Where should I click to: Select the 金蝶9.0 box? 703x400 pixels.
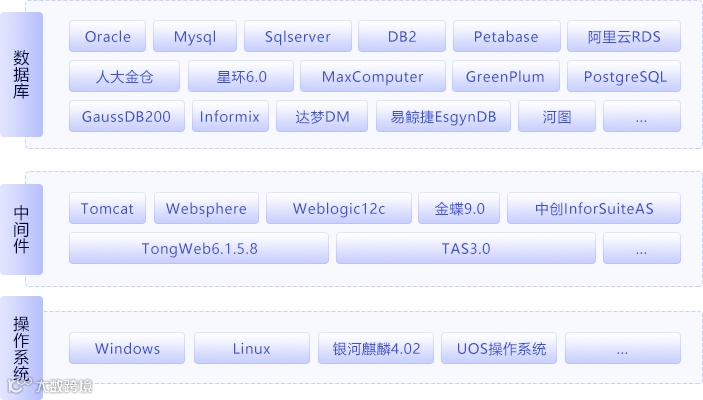click(459, 208)
